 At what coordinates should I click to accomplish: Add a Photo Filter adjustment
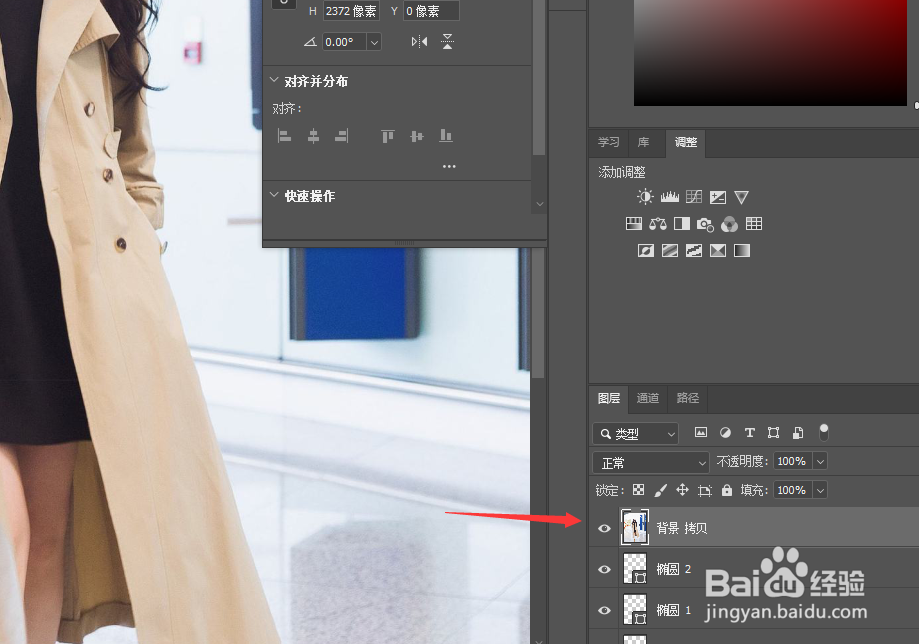click(705, 224)
